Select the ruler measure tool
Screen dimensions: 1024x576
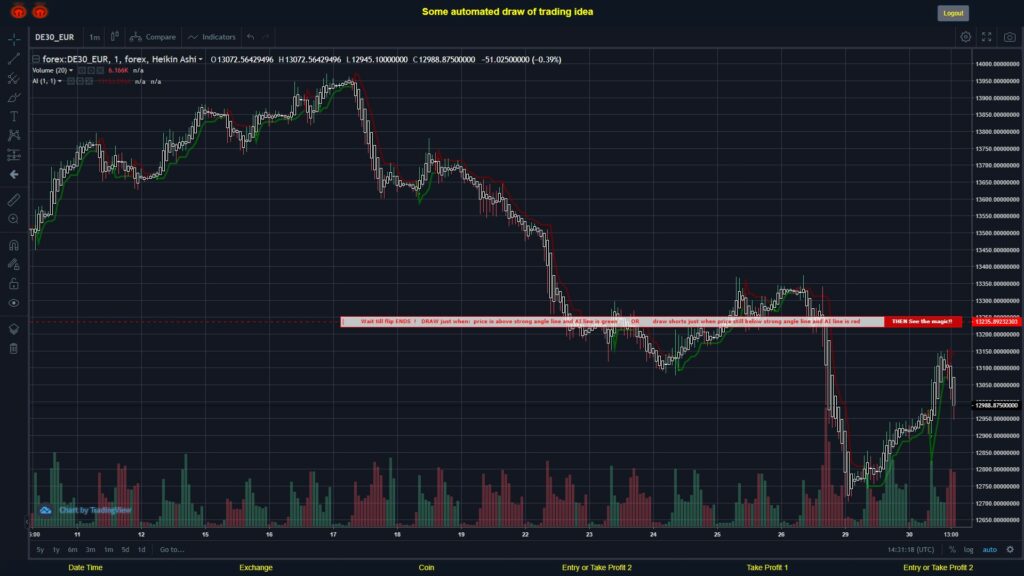tap(14, 200)
